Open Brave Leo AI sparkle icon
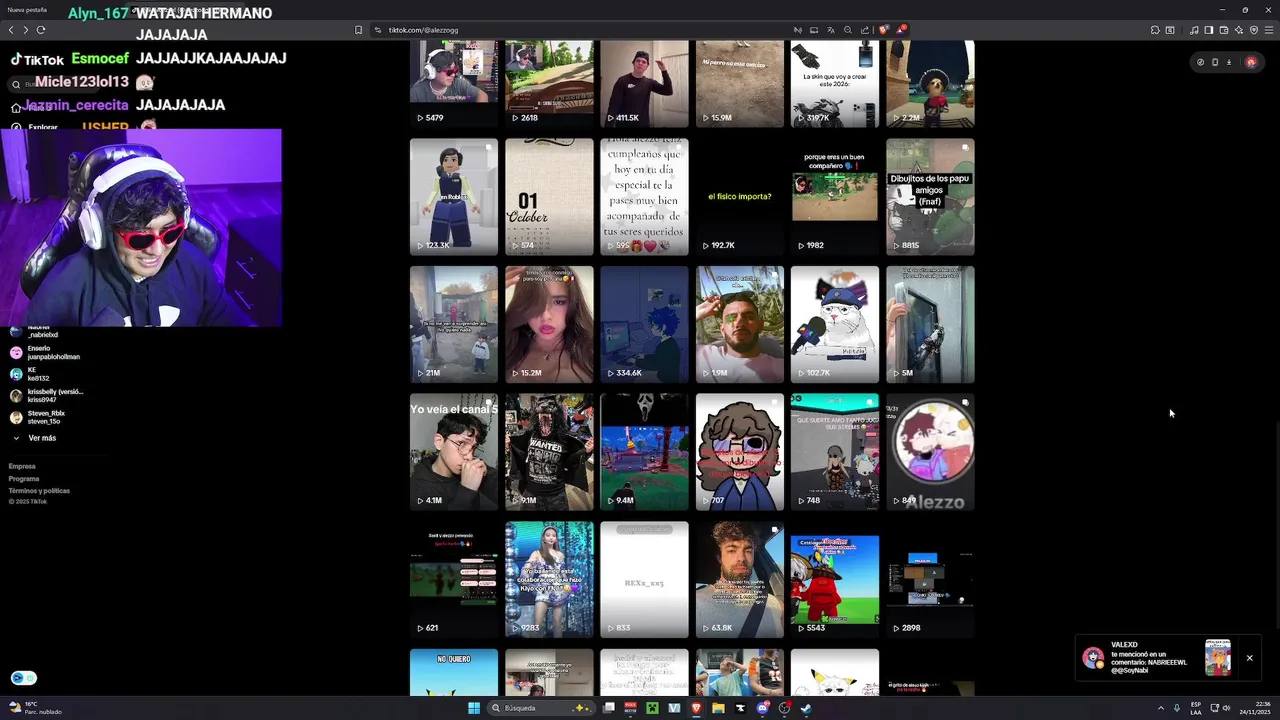Viewport: 1280px width, 720px height. coord(1238,30)
